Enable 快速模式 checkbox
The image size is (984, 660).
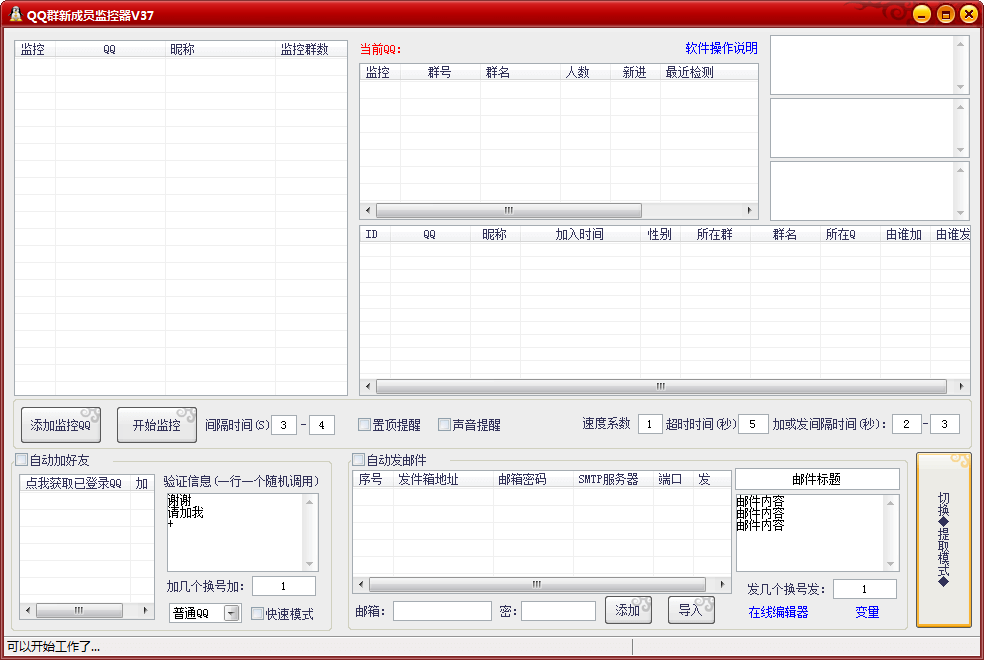[257, 614]
